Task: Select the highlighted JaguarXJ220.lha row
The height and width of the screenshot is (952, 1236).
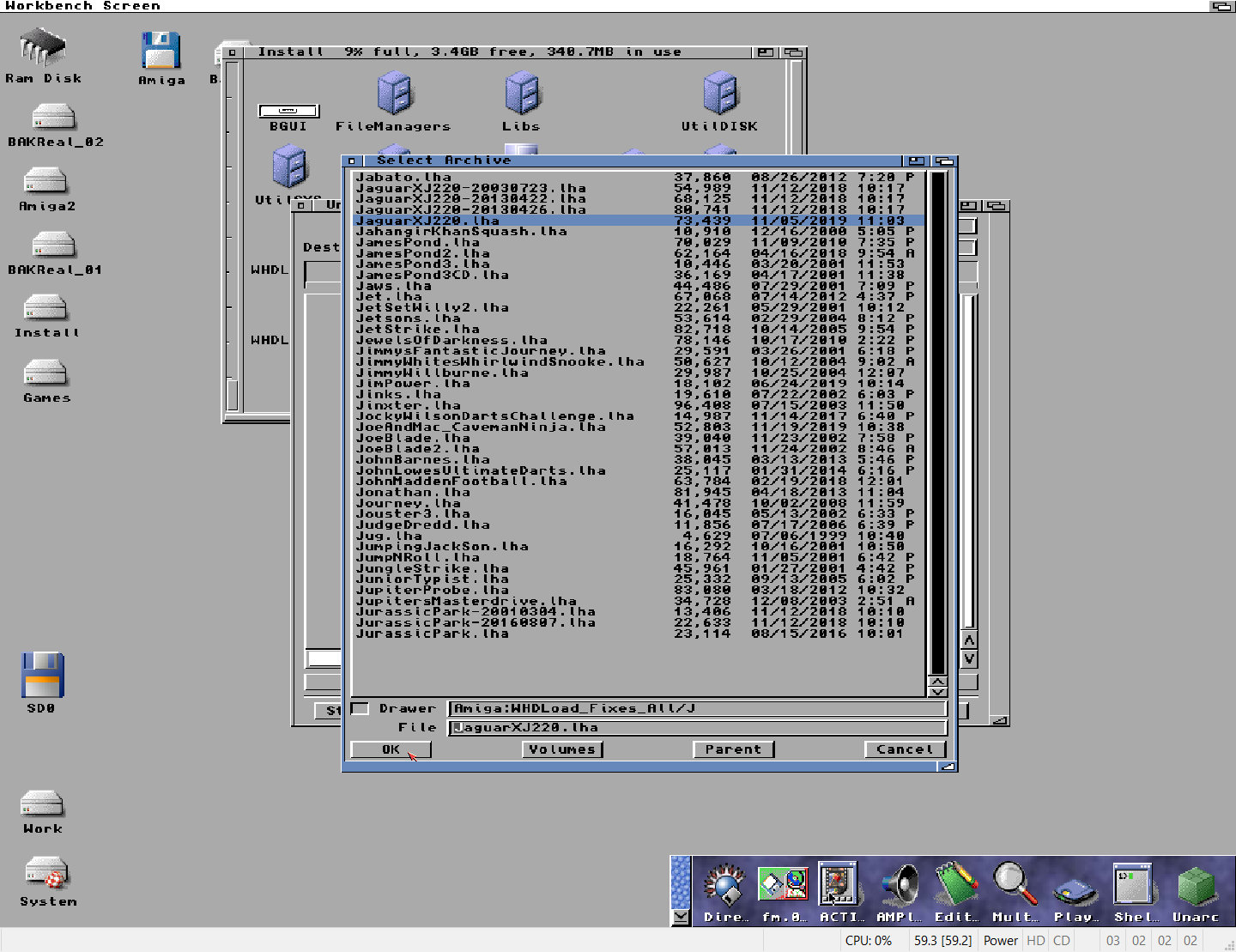Action: 639,221
